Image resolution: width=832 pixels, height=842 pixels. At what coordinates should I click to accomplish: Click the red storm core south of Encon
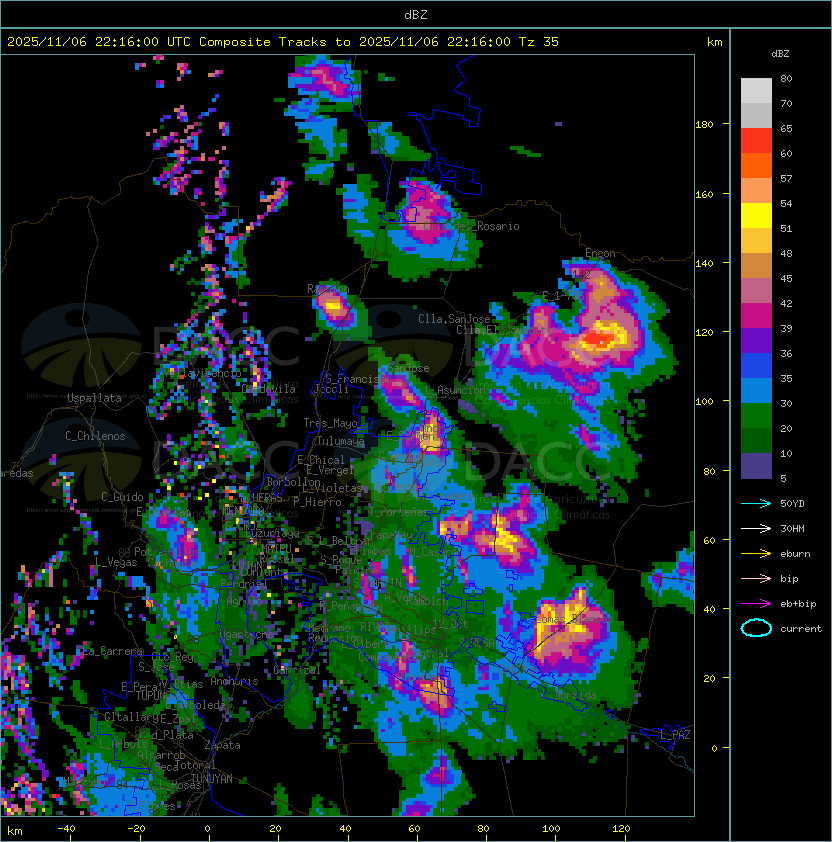point(597,340)
